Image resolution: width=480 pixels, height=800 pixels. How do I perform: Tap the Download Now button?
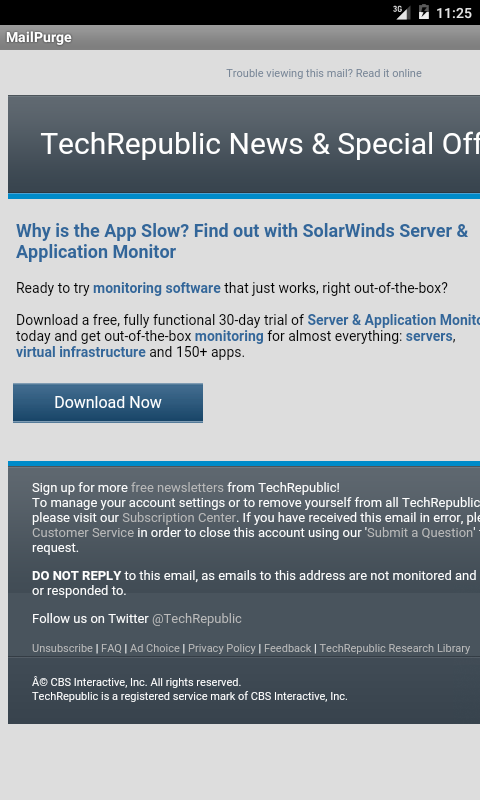108,403
